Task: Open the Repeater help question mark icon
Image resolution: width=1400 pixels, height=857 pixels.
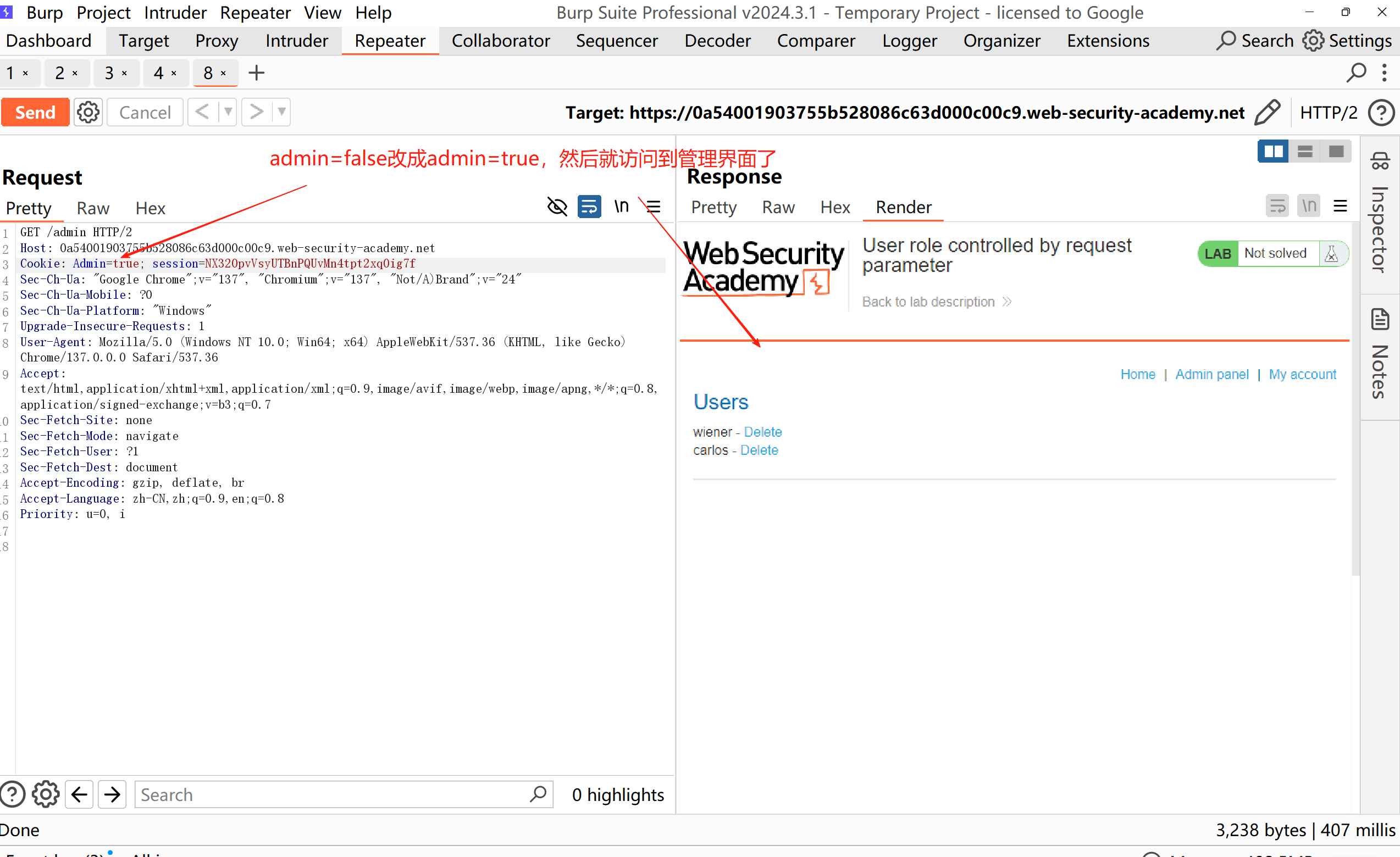Action: [1381, 113]
